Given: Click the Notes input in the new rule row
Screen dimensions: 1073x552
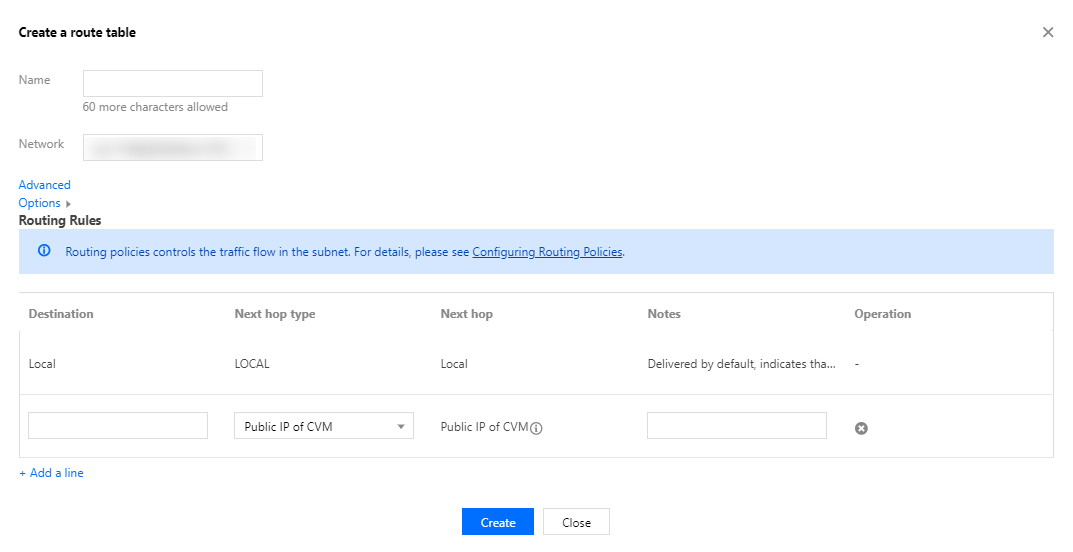Looking at the screenshot, I should [736, 426].
